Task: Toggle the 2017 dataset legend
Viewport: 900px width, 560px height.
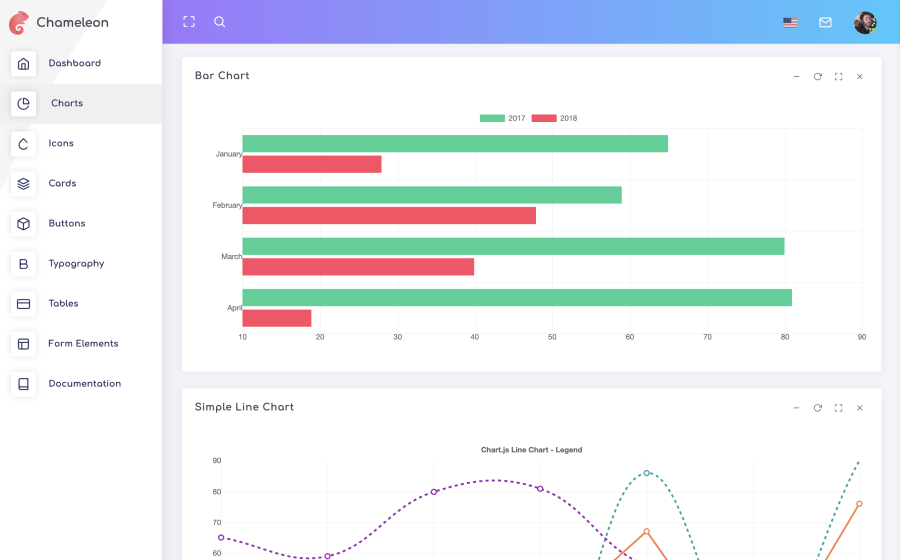Action: (502, 118)
